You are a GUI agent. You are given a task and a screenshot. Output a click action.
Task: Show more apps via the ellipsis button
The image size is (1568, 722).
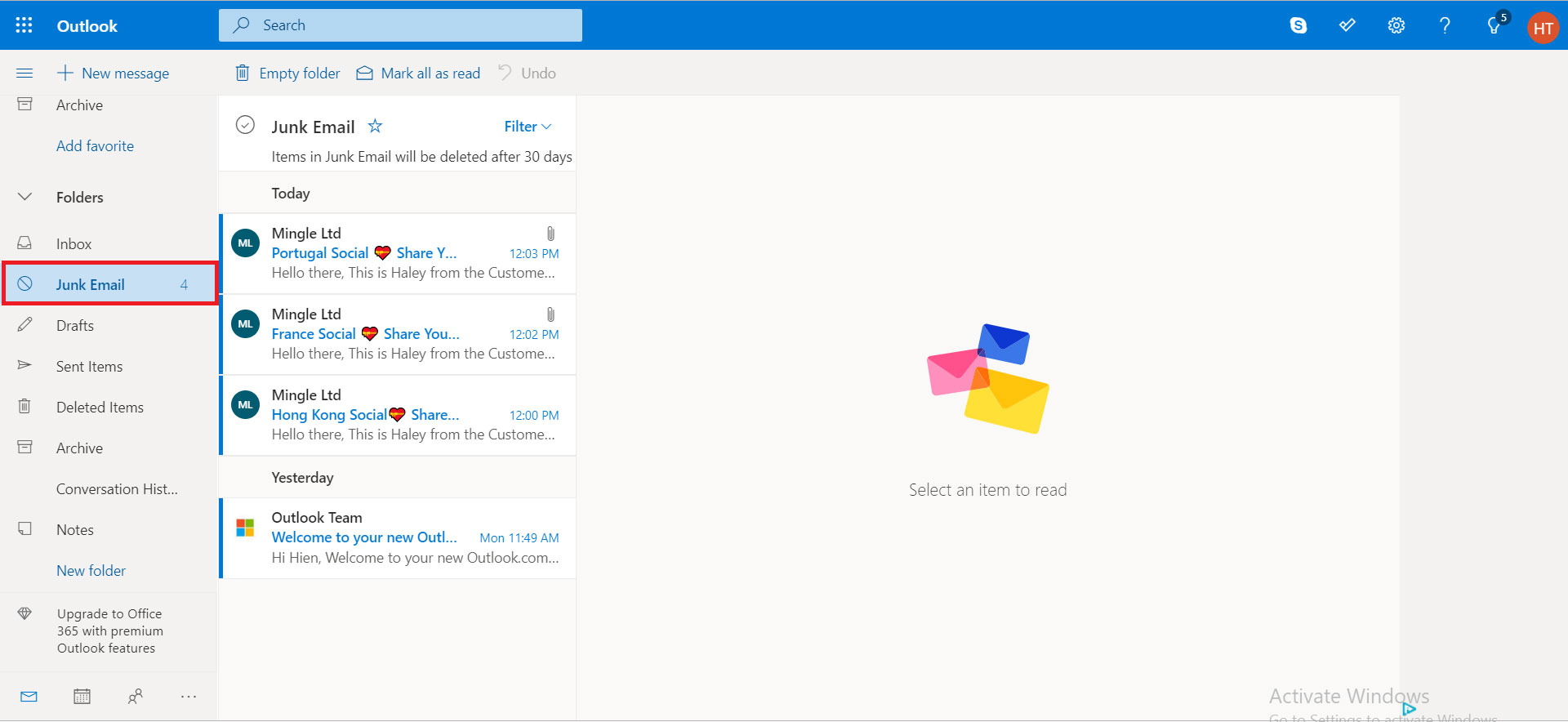click(189, 697)
